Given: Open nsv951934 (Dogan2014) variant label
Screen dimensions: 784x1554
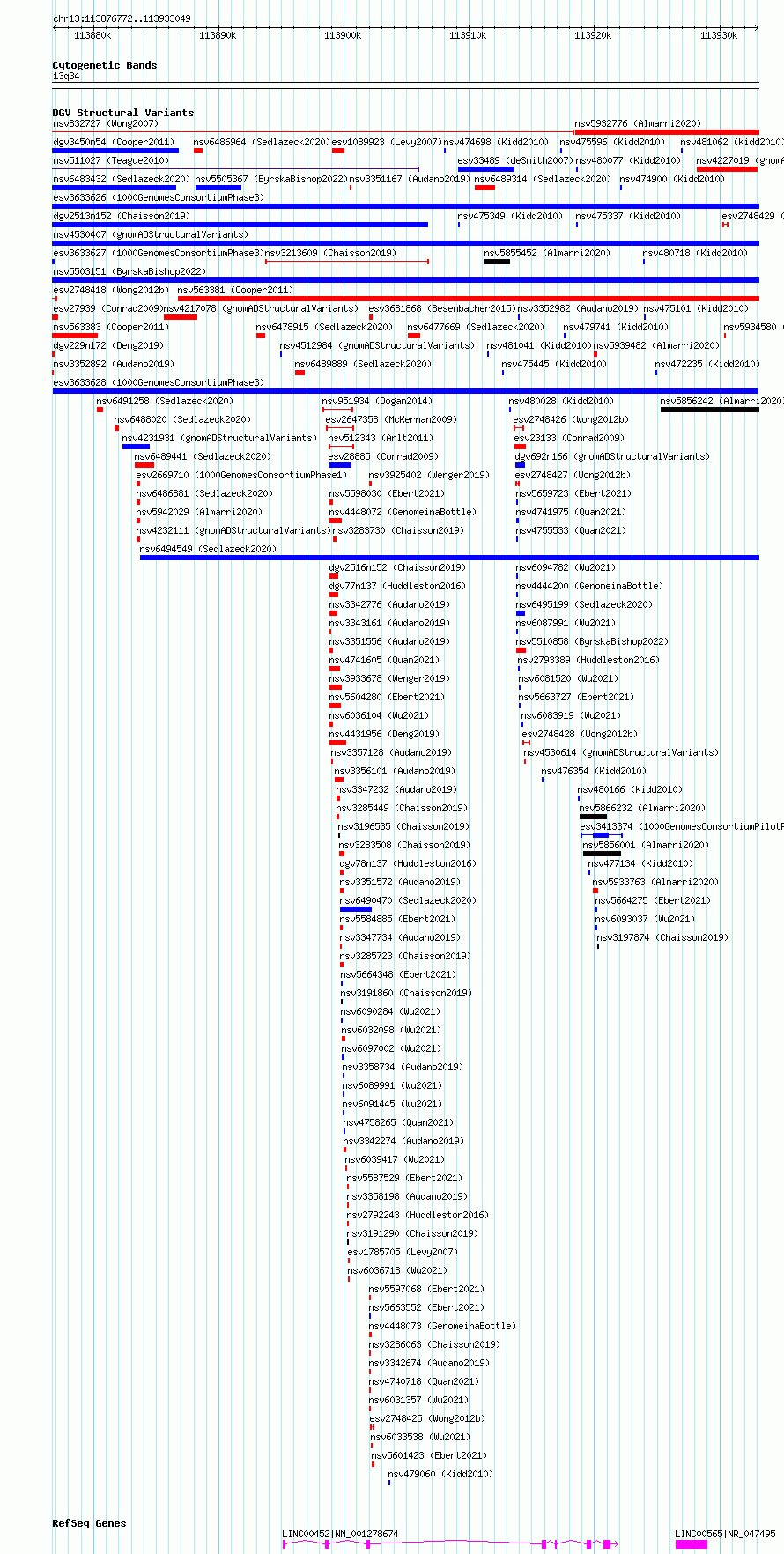Looking at the screenshot, I should (377, 402).
